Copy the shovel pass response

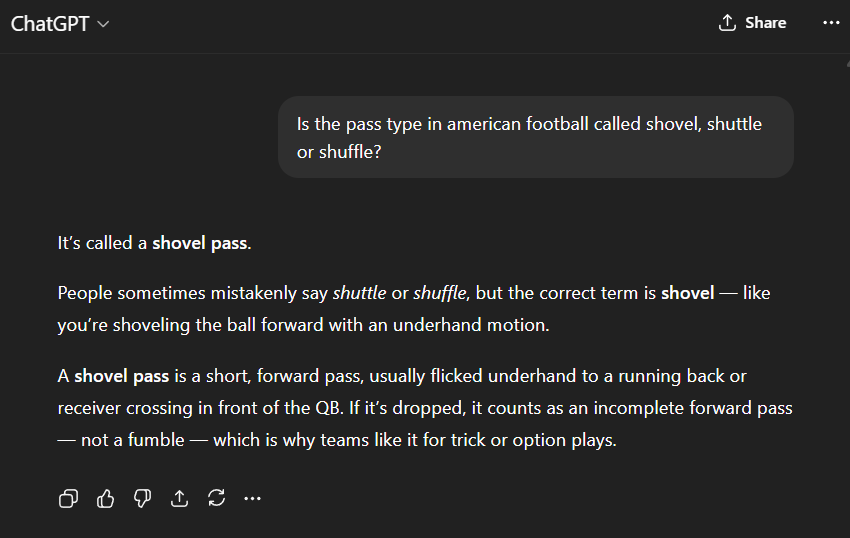[68, 498]
